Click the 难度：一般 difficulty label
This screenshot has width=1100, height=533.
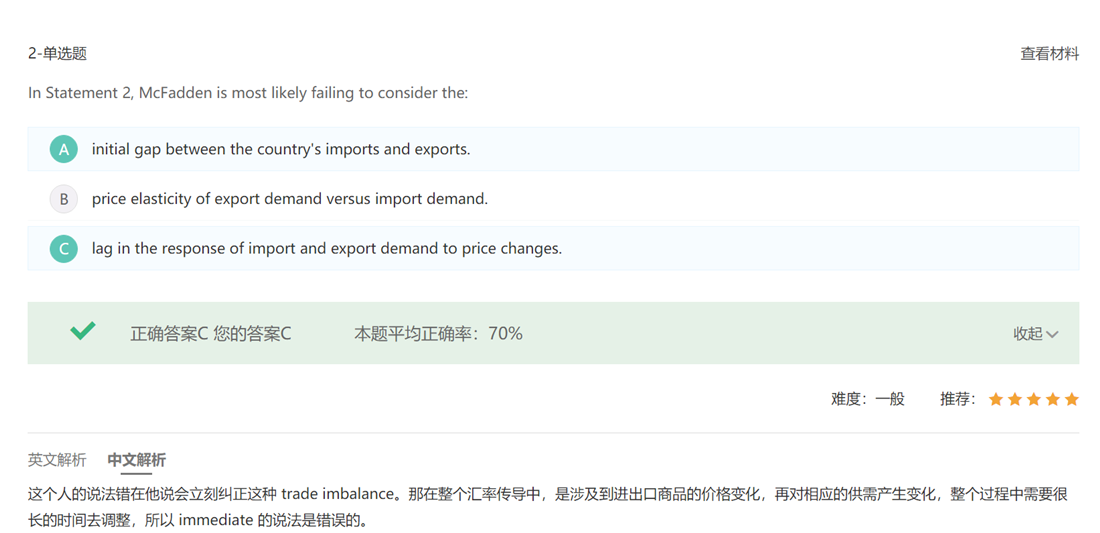click(x=867, y=399)
